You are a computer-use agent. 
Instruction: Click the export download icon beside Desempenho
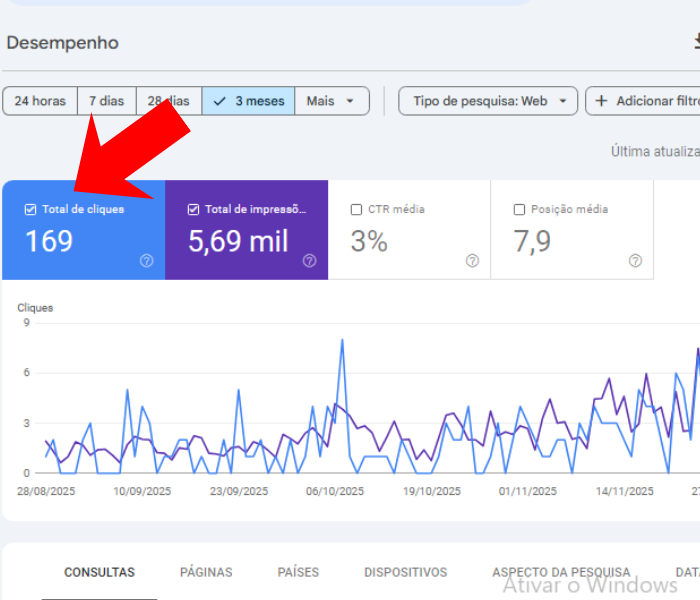pos(696,42)
